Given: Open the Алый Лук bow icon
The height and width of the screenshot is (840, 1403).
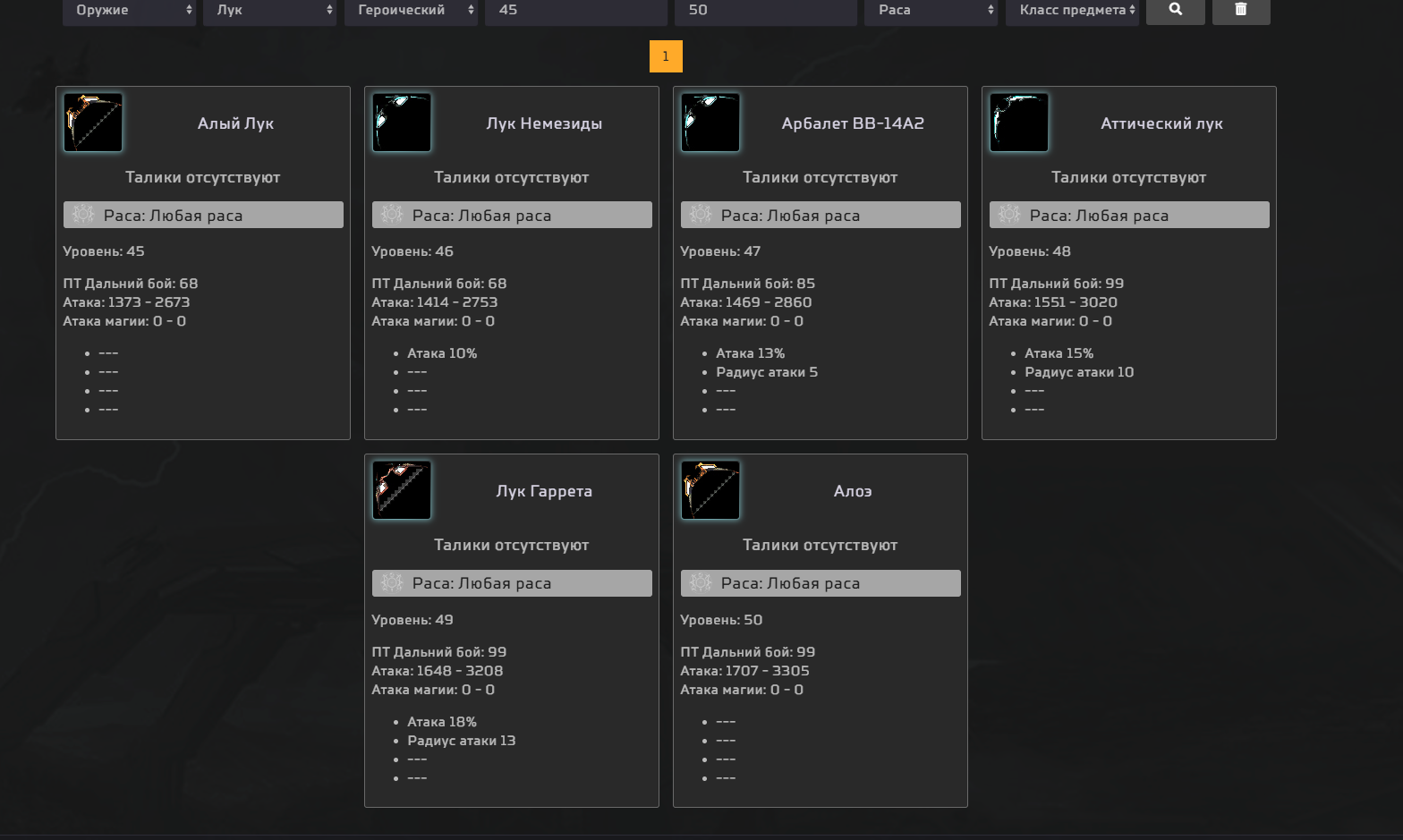Looking at the screenshot, I should click(x=93, y=123).
